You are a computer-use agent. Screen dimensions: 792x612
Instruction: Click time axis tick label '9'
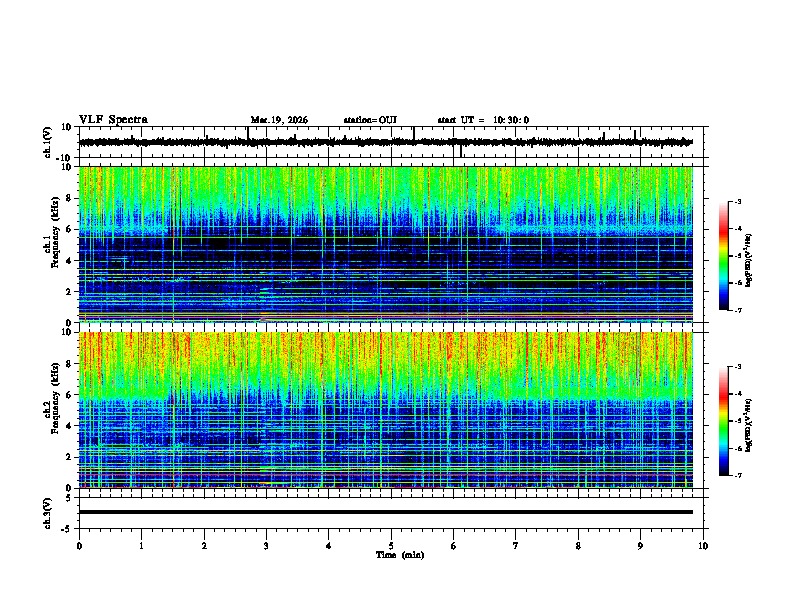point(640,546)
